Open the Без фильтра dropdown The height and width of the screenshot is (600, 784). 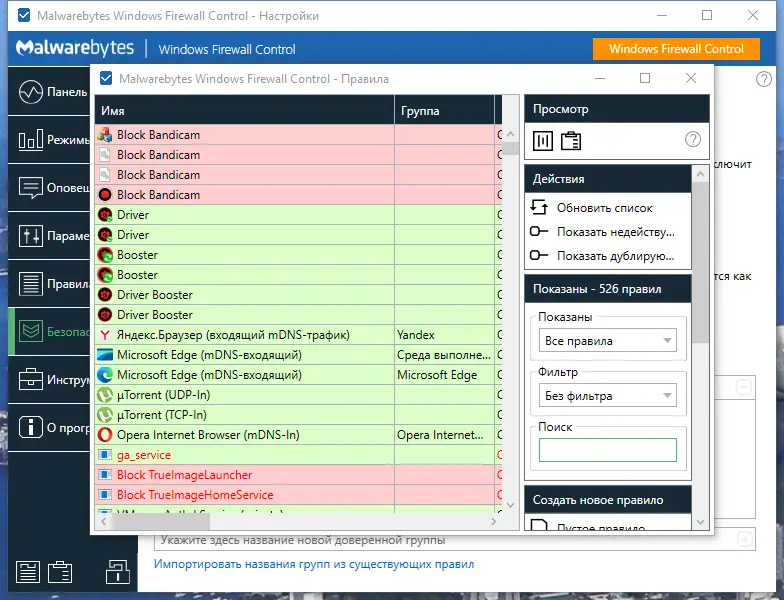tap(608, 396)
